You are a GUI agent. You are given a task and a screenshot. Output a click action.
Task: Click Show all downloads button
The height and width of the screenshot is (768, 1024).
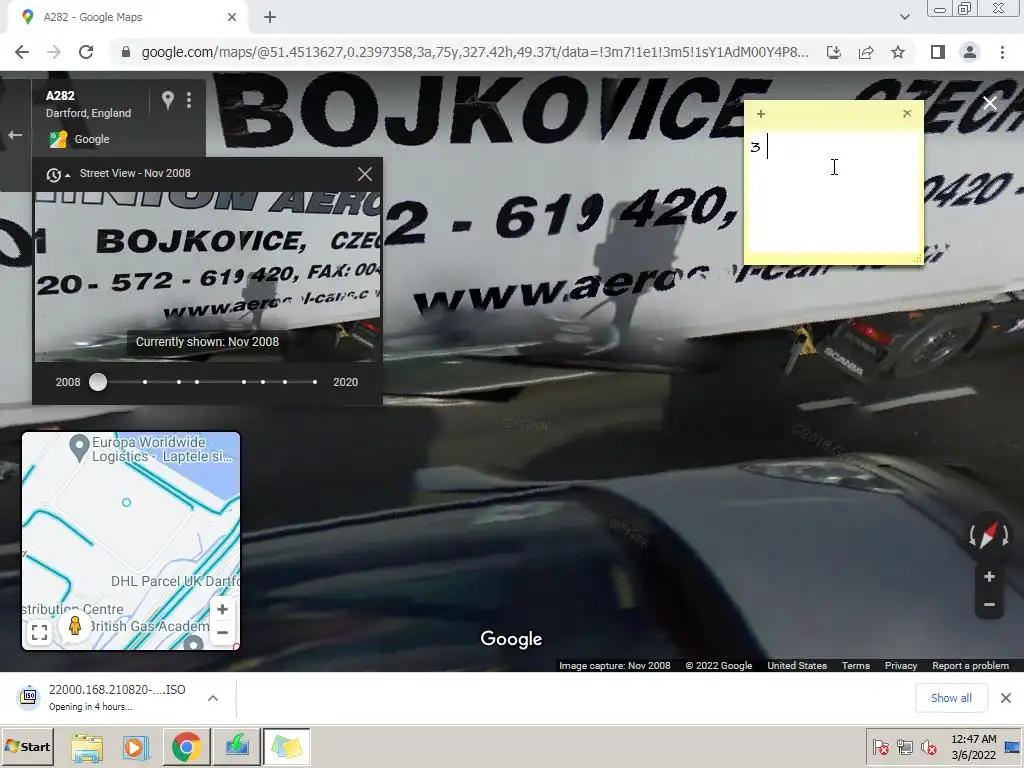pos(951,698)
